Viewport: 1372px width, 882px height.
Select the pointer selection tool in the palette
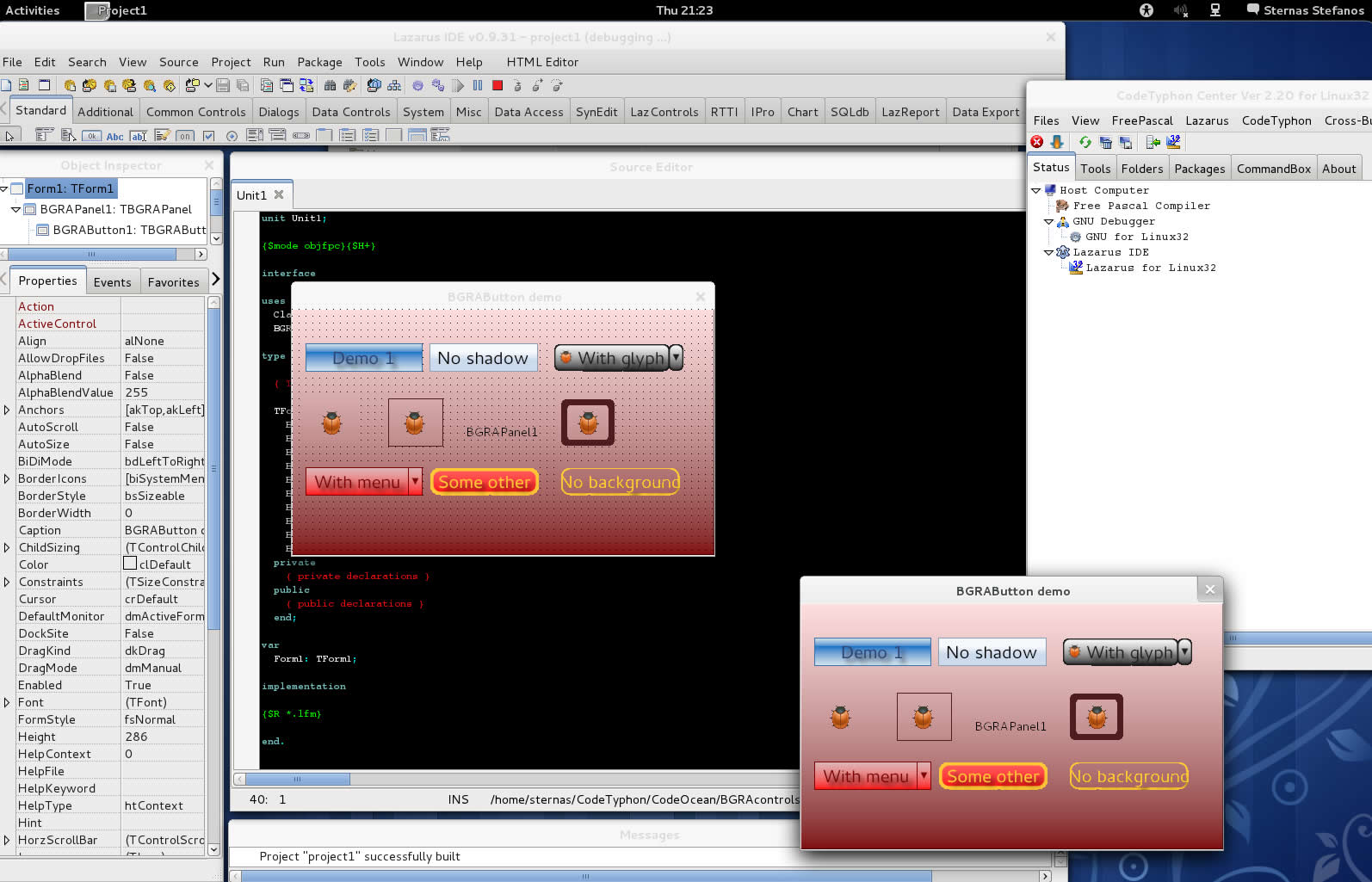pyautogui.click(x=9, y=135)
